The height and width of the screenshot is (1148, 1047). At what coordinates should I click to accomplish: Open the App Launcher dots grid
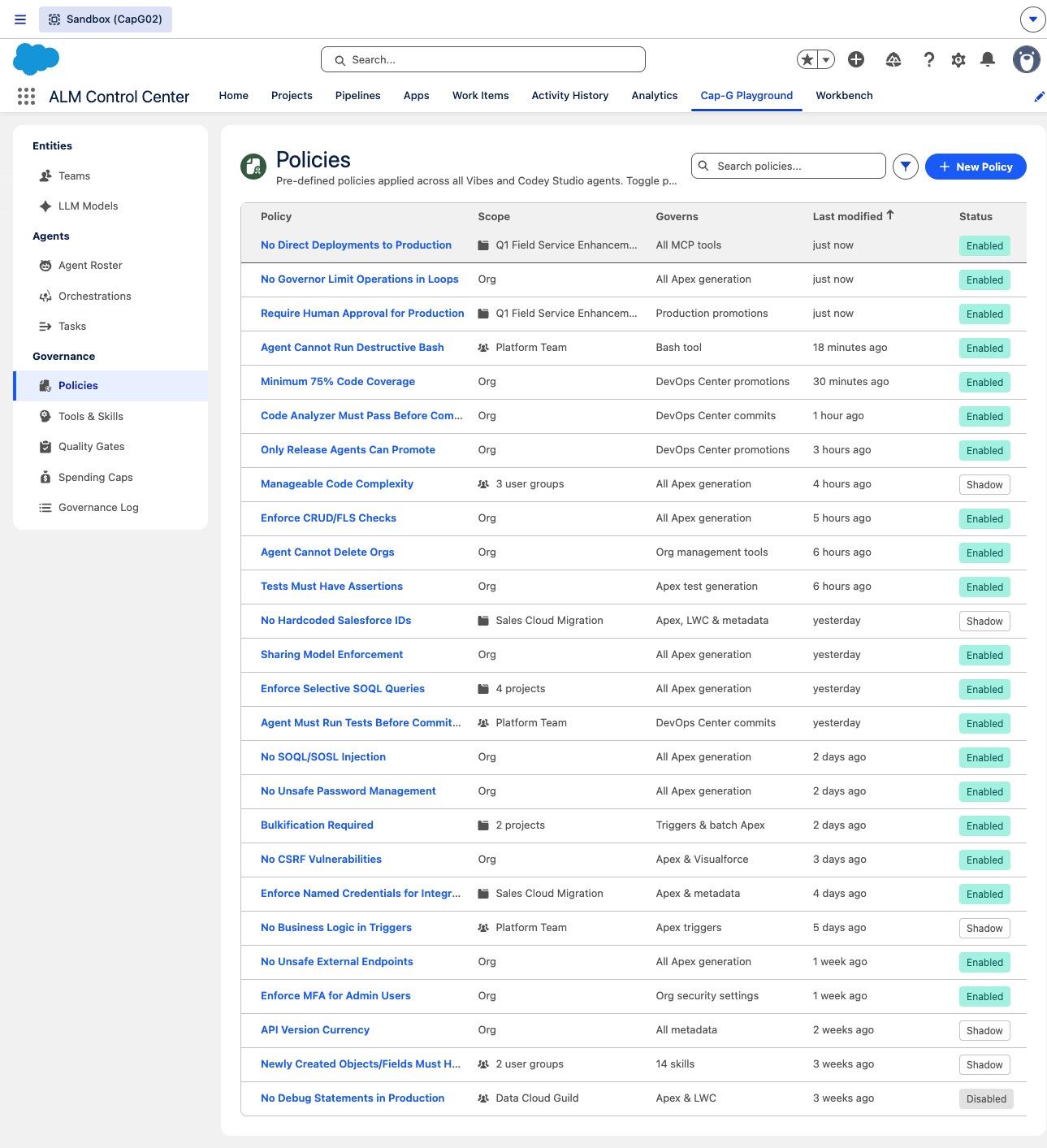coord(26,97)
